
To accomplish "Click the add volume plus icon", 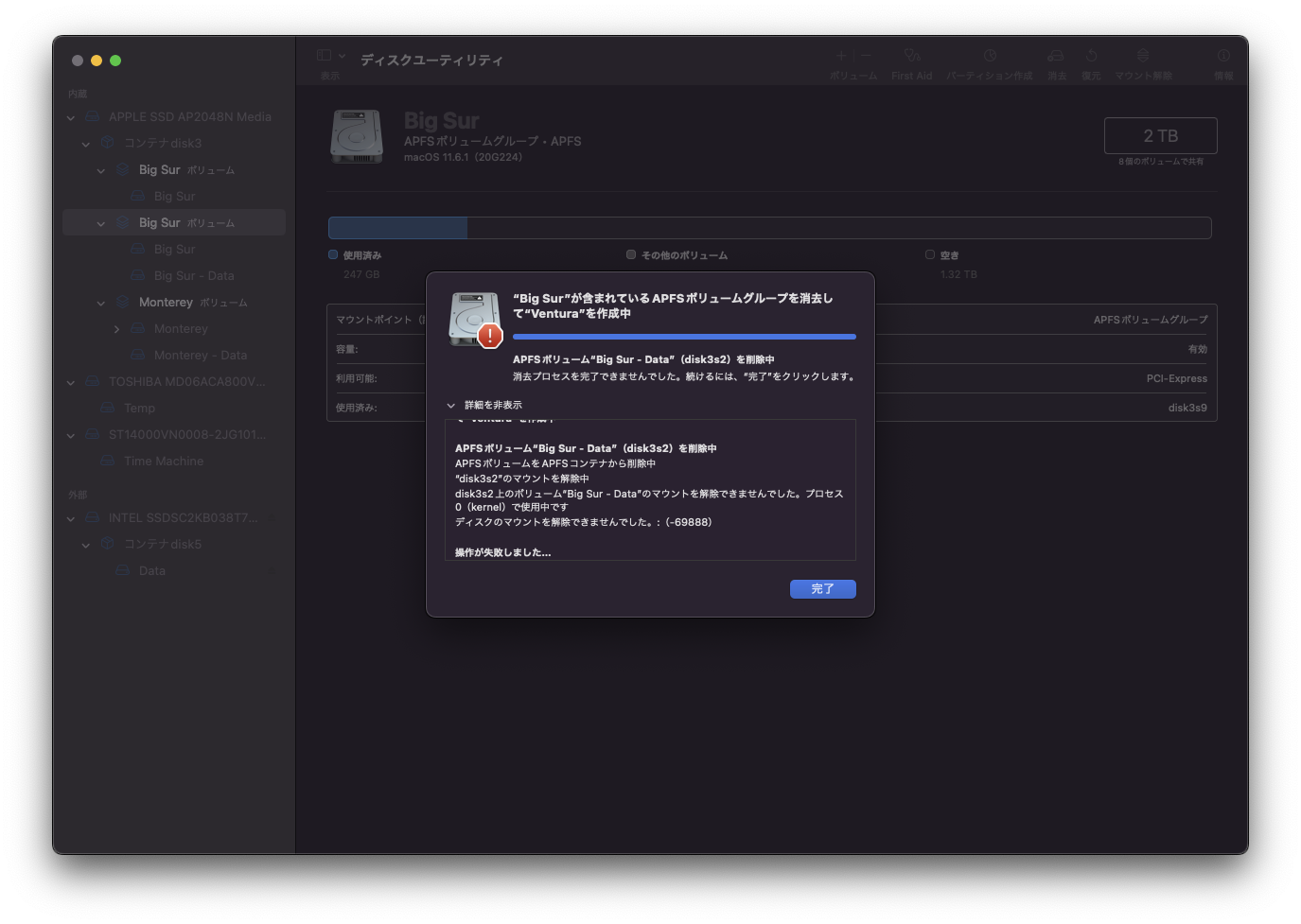I will (x=840, y=56).
